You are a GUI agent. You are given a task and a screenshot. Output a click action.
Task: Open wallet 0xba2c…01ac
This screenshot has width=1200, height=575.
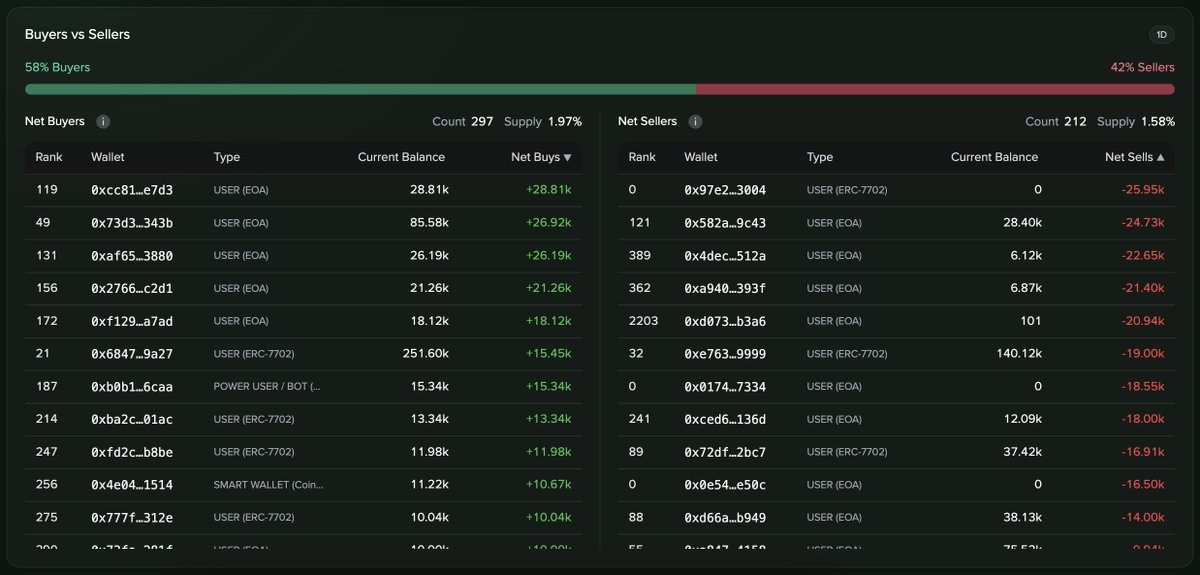(x=132, y=420)
